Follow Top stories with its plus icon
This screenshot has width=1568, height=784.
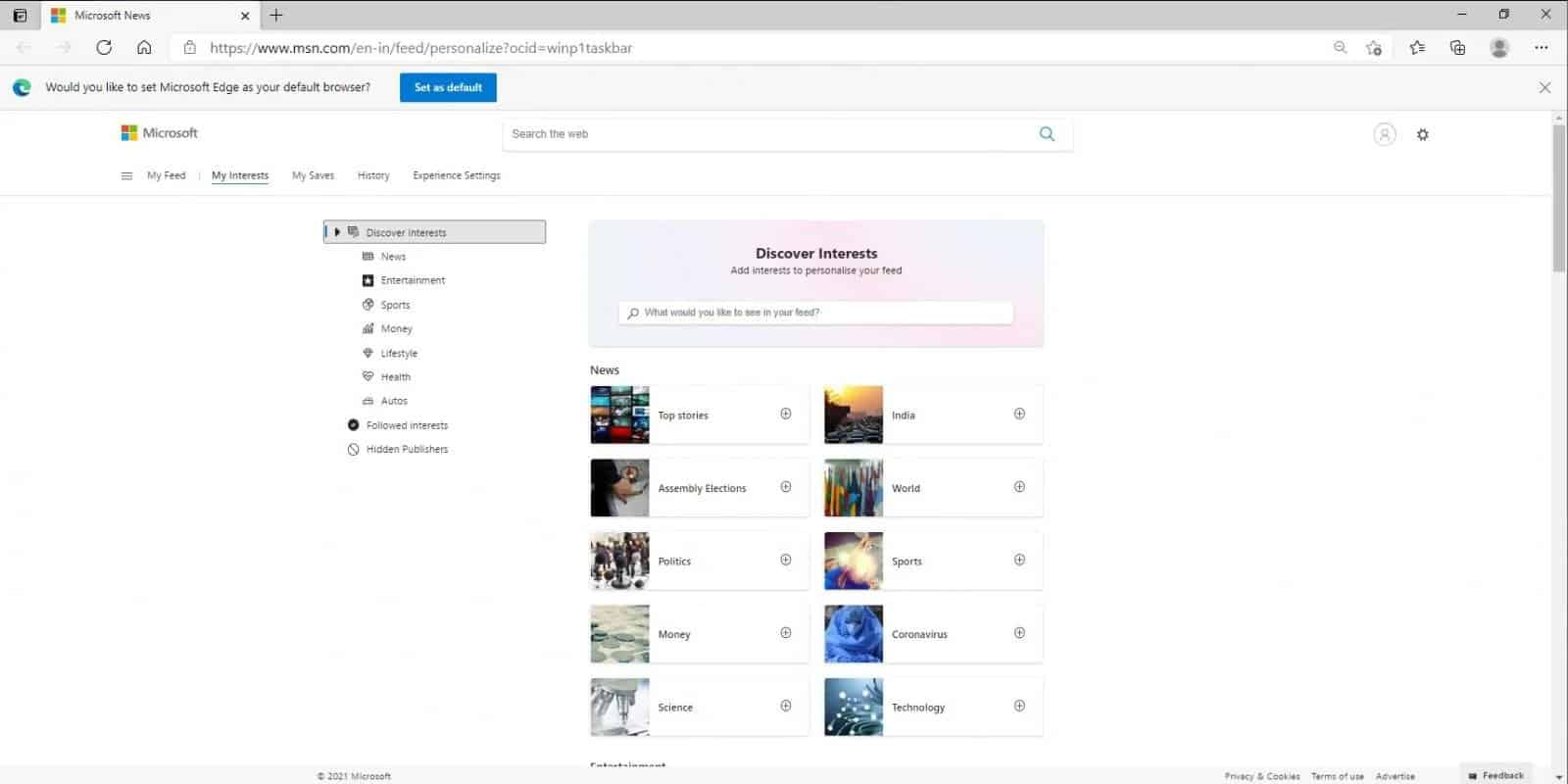785,415
